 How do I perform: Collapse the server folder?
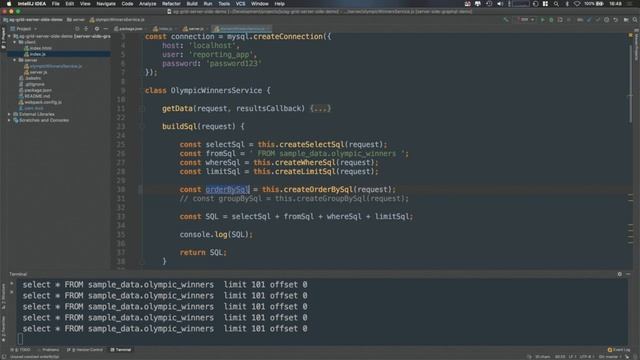tap(15, 60)
